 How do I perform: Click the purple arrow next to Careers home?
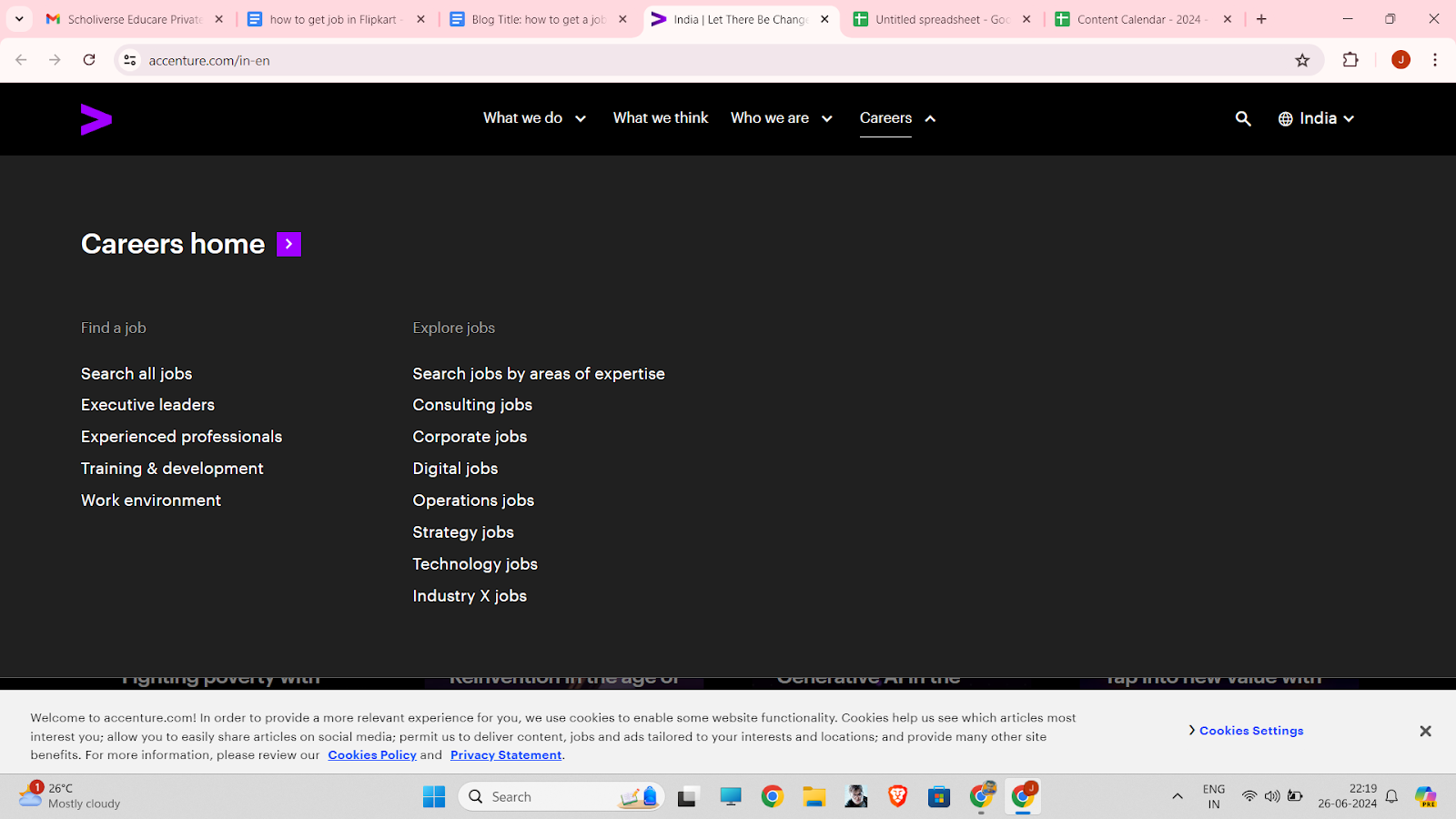(288, 244)
